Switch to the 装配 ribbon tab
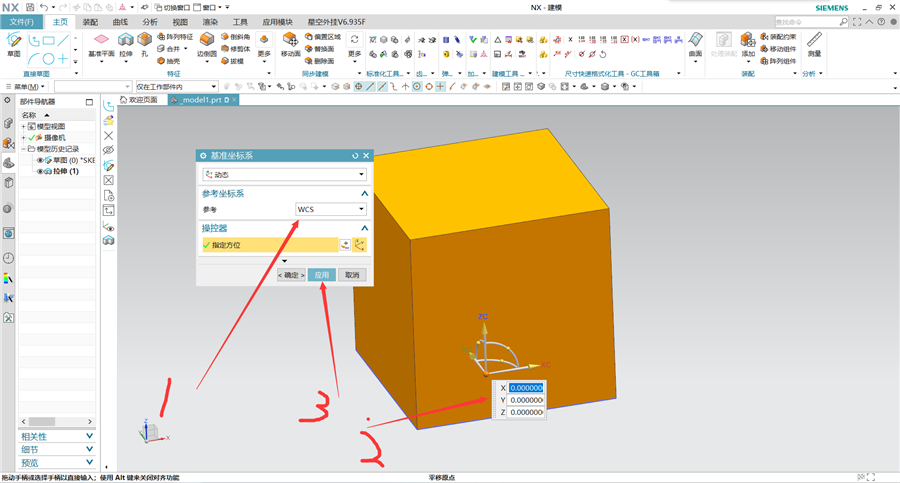The width and height of the screenshot is (900, 483). (x=90, y=22)
